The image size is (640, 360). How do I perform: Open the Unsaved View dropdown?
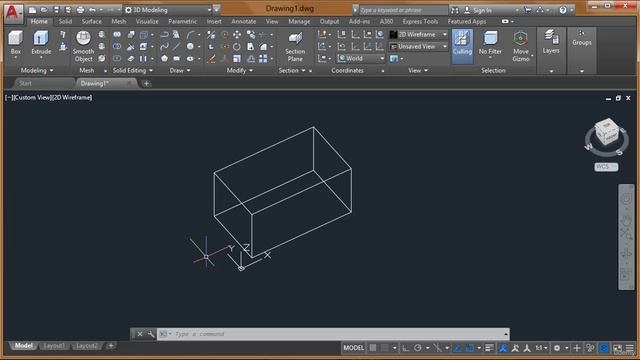pyautogui.click(x=419, y=47)
